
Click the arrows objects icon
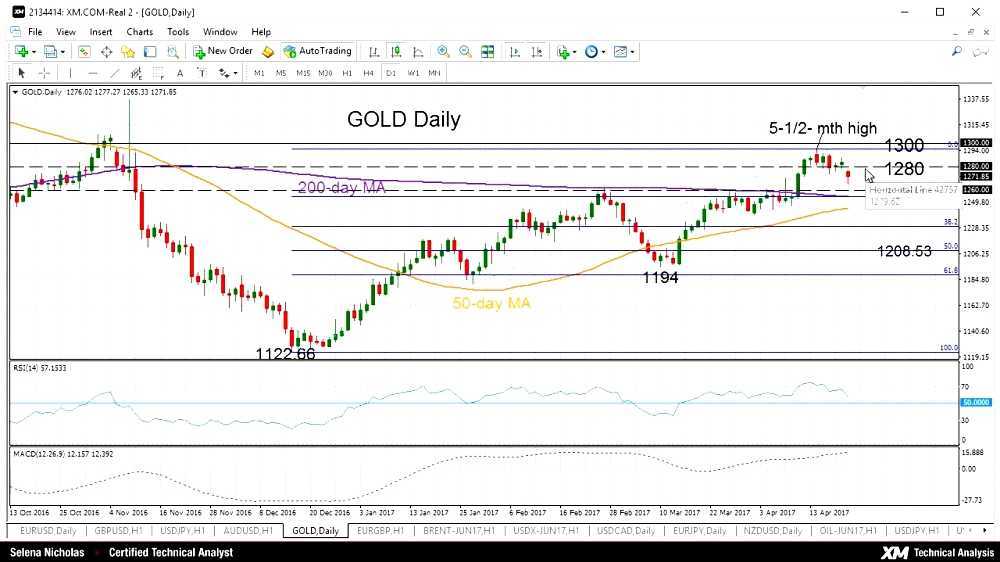pos(224,73)
